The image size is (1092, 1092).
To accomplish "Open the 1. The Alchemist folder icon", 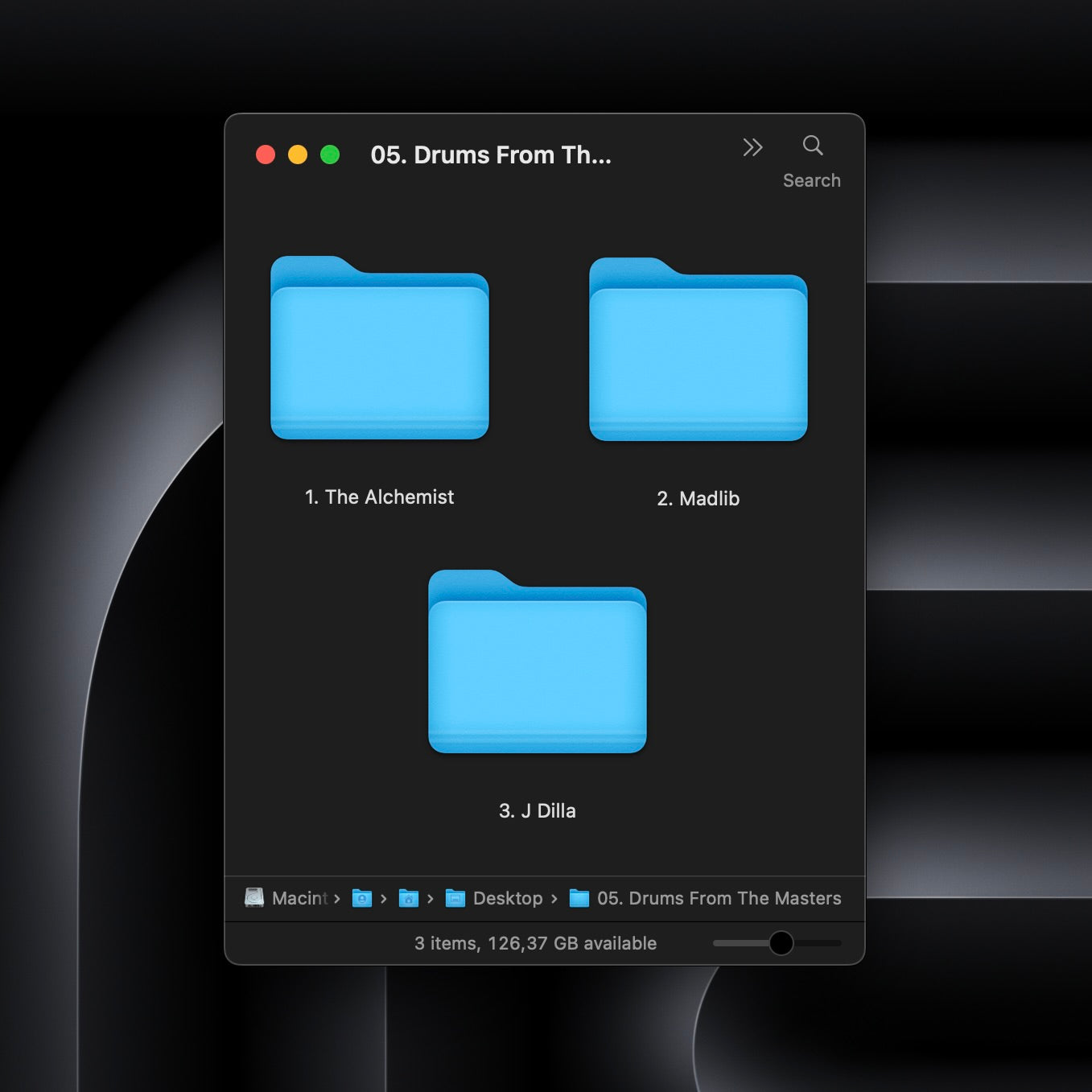I will 380,348.
